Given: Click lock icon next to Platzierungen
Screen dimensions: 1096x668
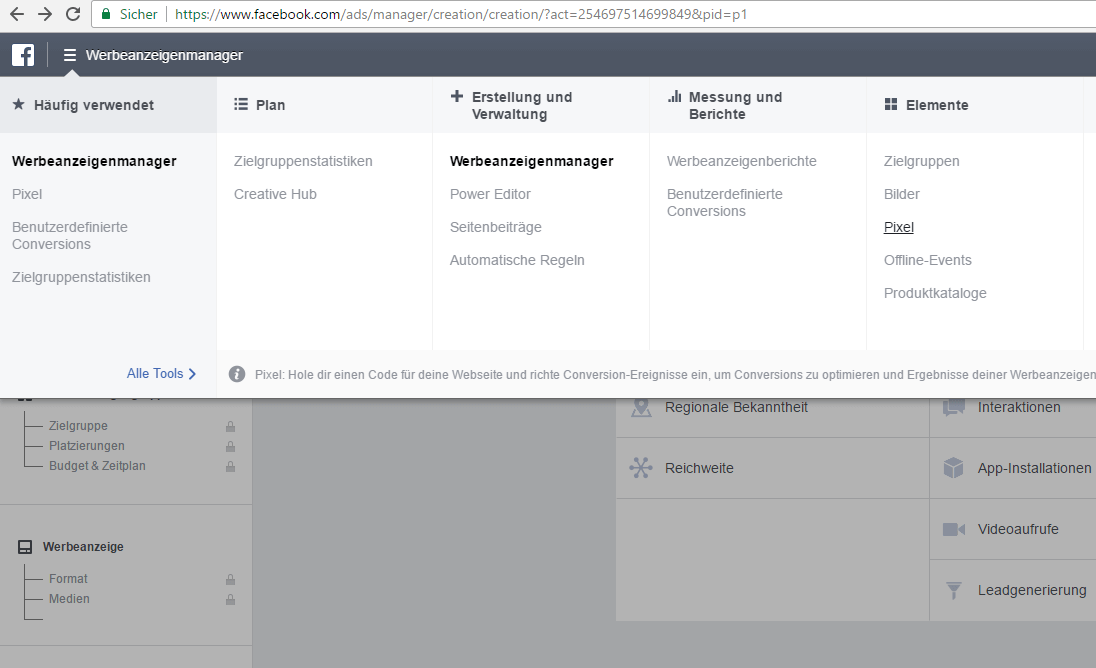Looking at the screenshot, I should pos(230,446).
